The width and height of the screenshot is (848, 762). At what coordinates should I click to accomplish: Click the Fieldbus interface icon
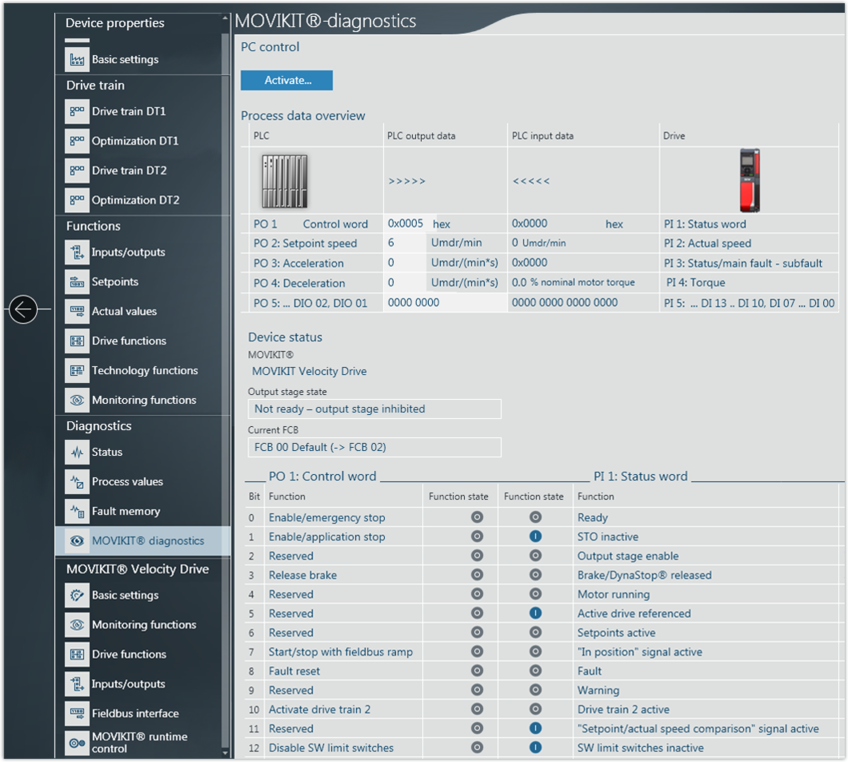click(x=77, y=713)
